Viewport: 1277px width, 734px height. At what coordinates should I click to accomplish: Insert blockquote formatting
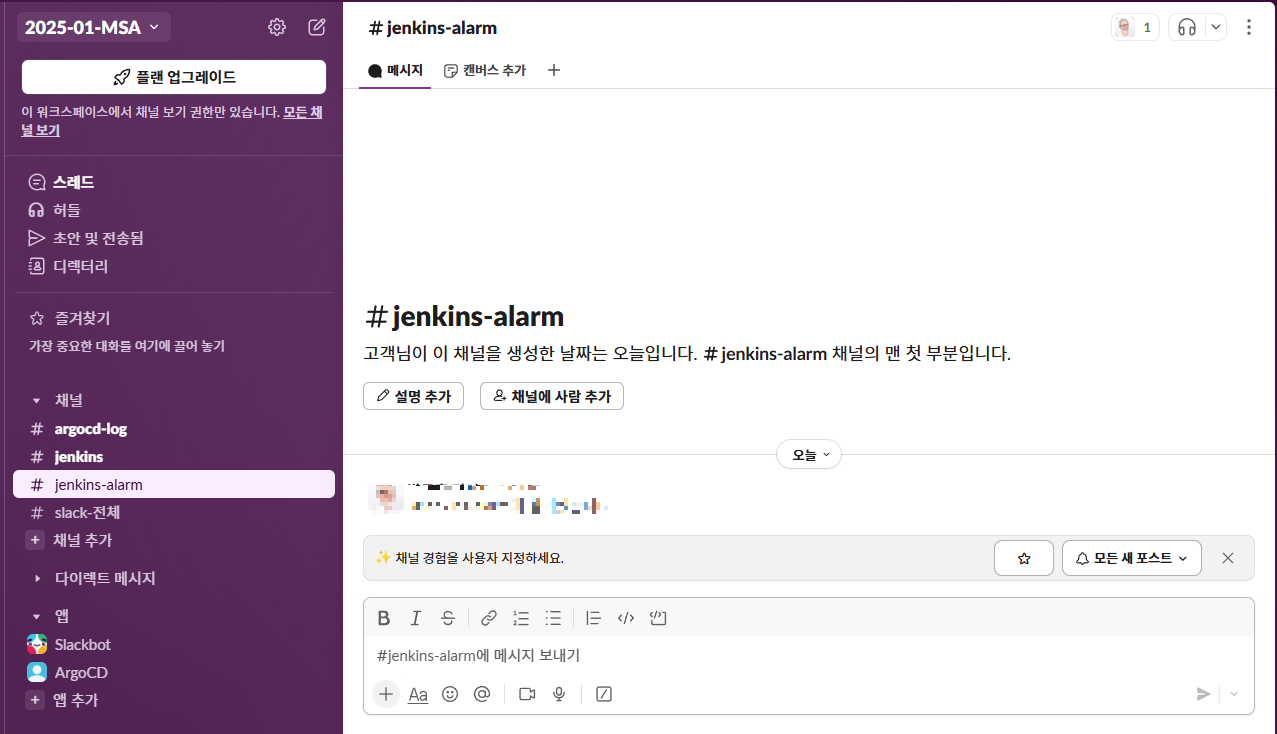594,618
